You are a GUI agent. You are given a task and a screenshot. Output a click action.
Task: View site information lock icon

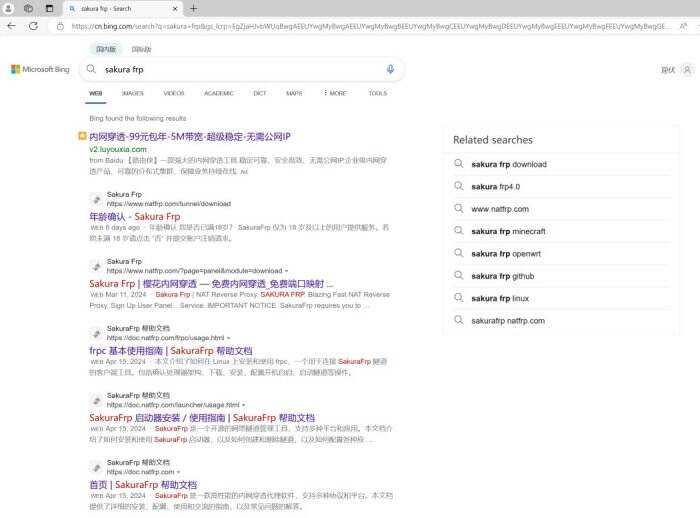[x=60, y=26]
